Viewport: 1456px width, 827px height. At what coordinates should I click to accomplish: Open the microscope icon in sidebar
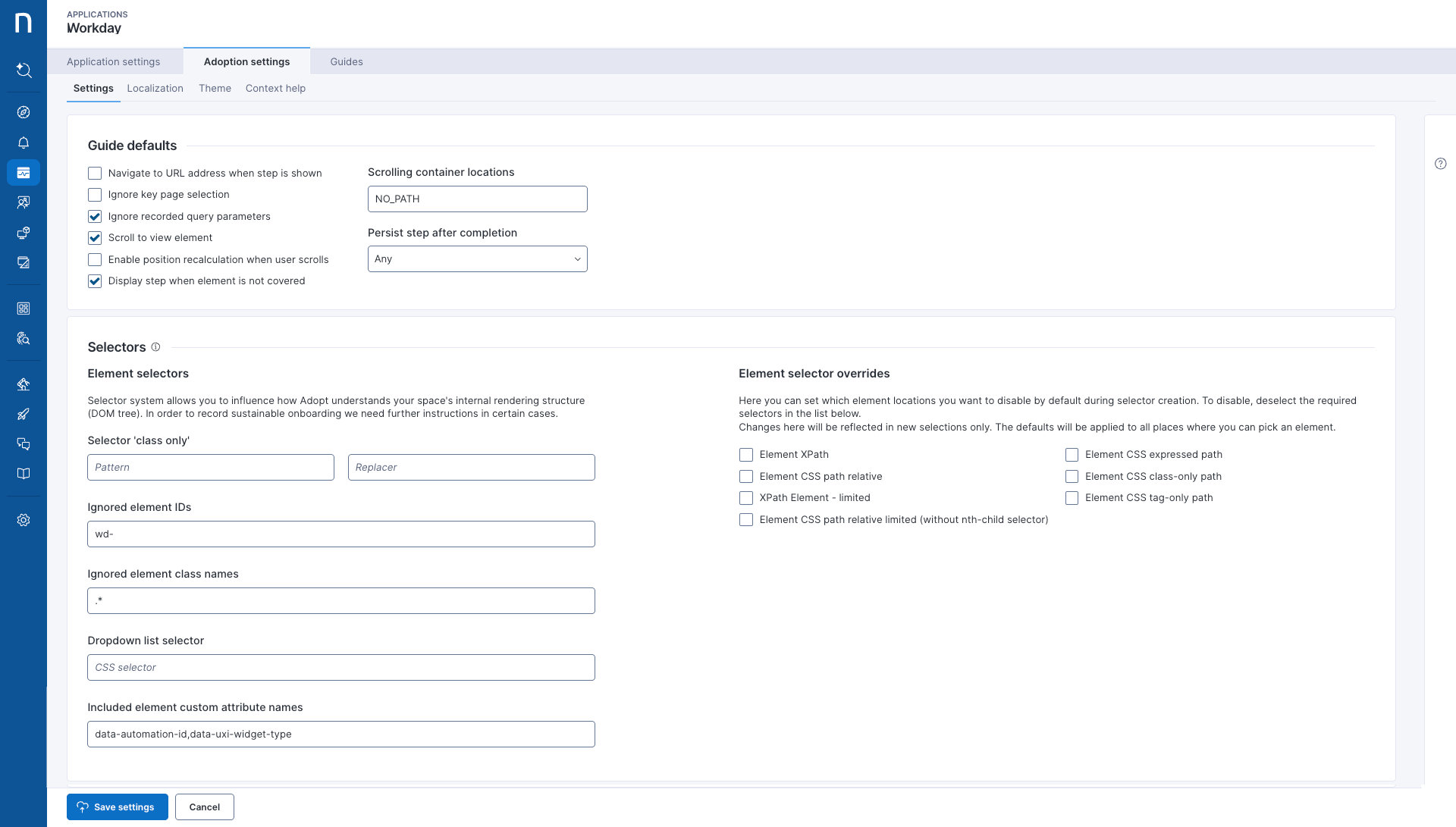click(24, 384)
